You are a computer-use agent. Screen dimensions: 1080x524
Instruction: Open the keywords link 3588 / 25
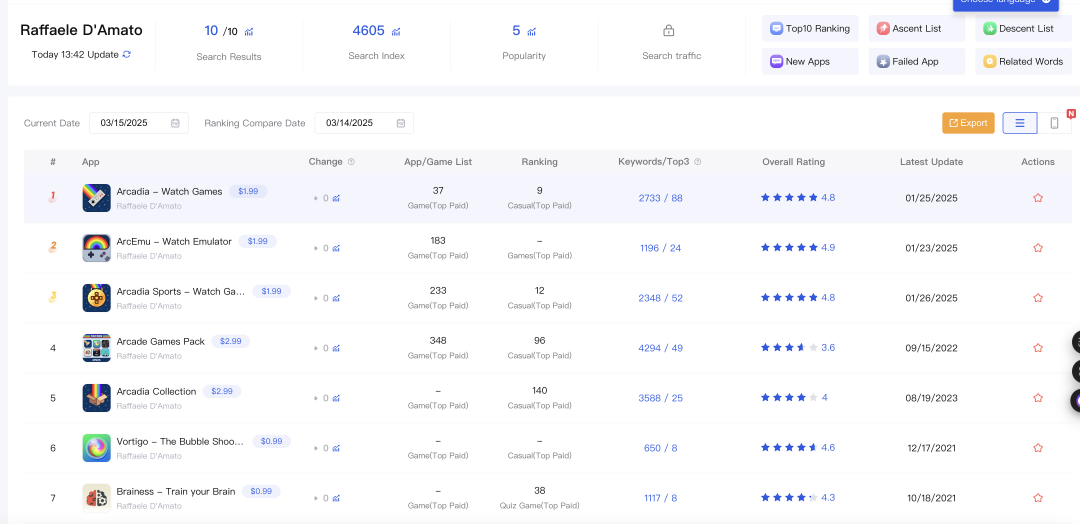[661, 398]
